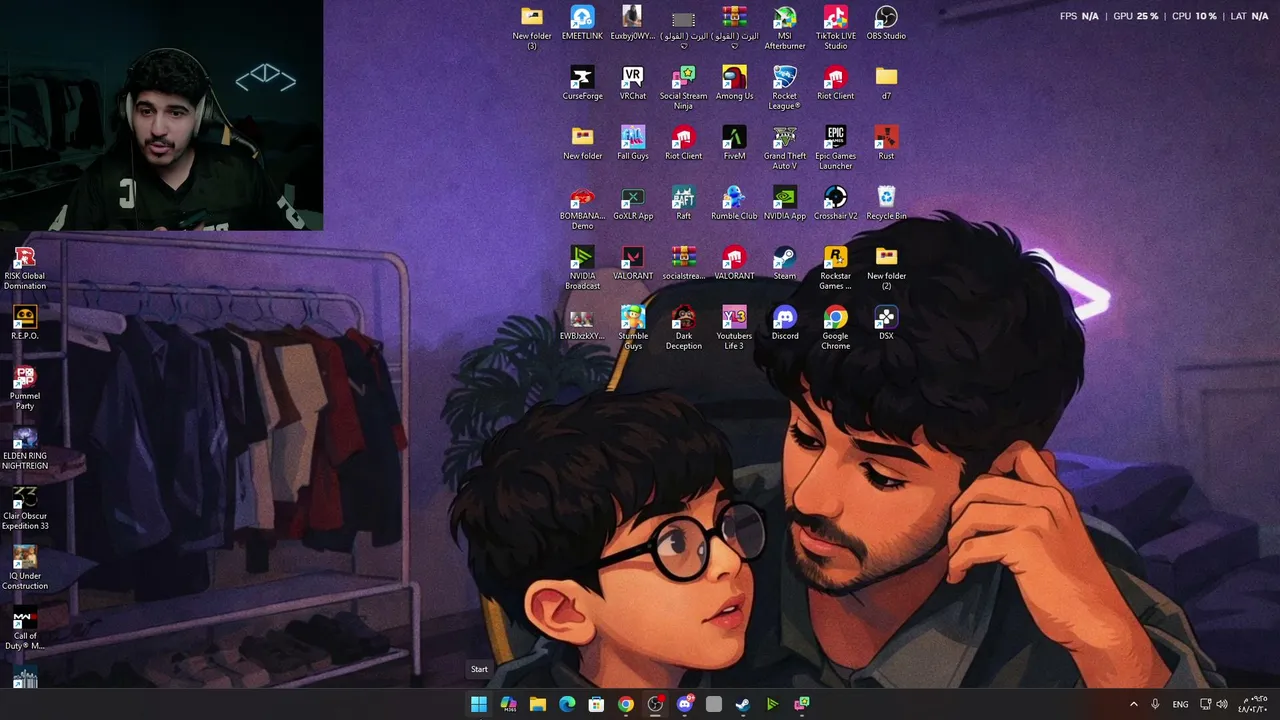Image resolution: width=1280 pixels, height=720 pixels.
Task: Switch to OBS Studio on the taskbar
Action: click(655, 704)
